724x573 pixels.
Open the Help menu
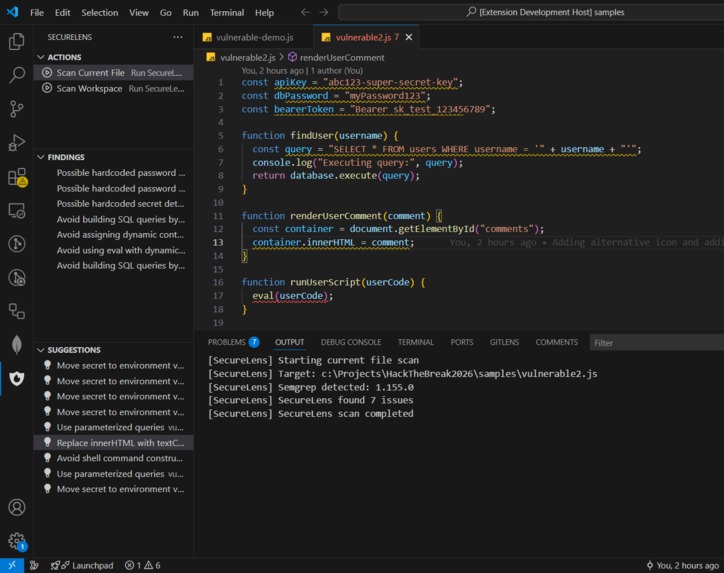pyautogui.click(x=264, y=12)
